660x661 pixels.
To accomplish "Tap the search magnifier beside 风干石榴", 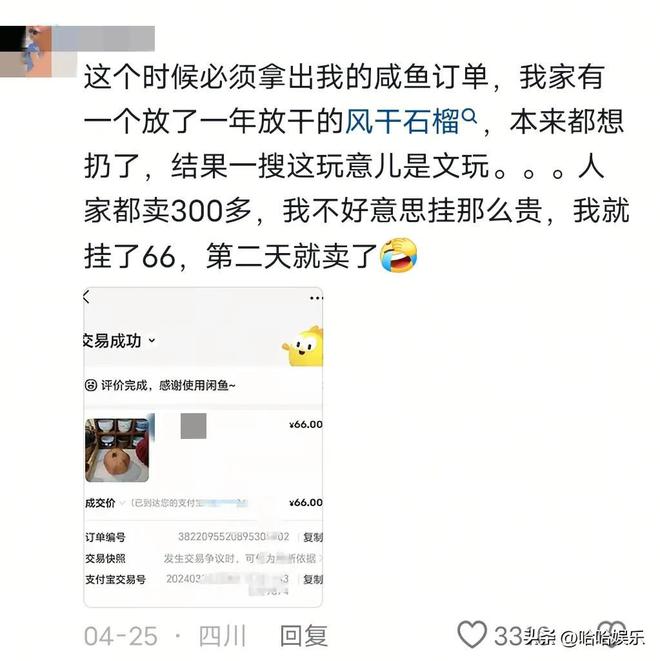I will tap(469, 116).
